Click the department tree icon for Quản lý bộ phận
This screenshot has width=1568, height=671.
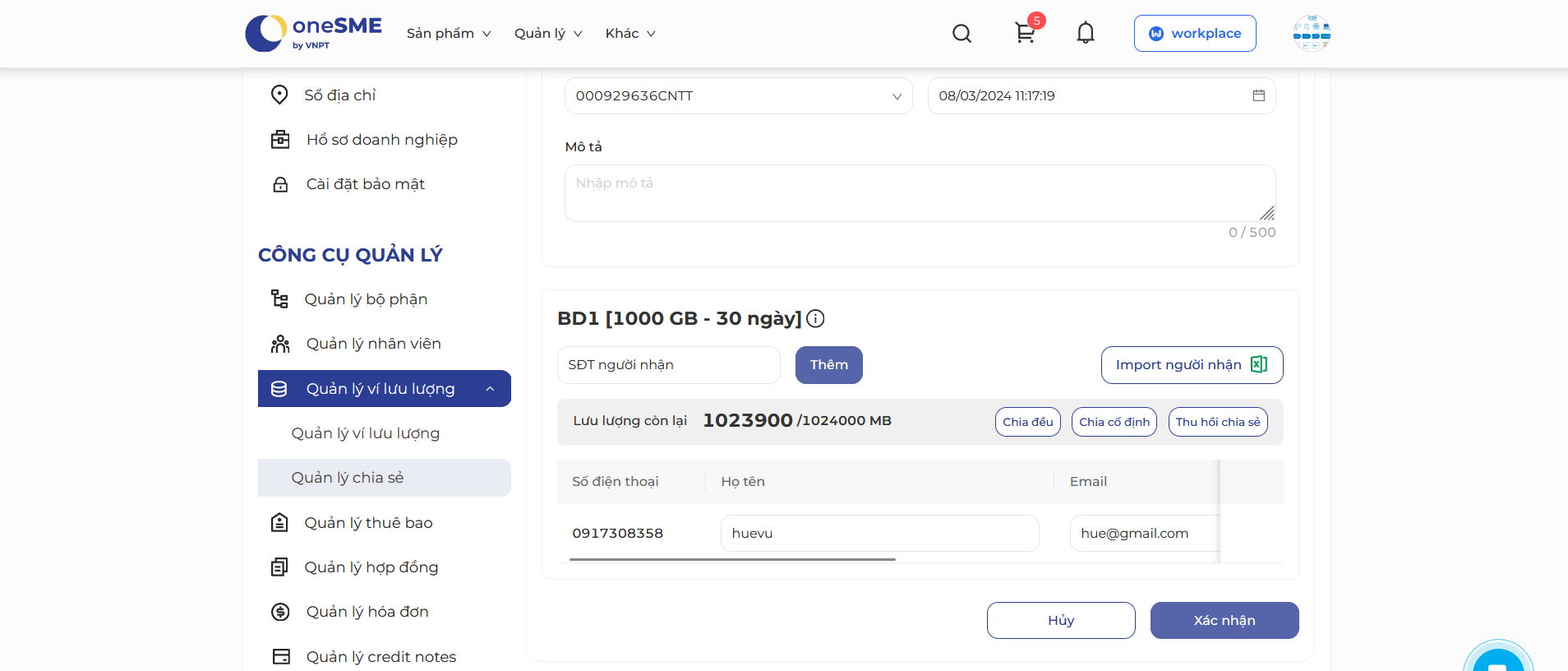pyautogui.click(x=279, y=298)
